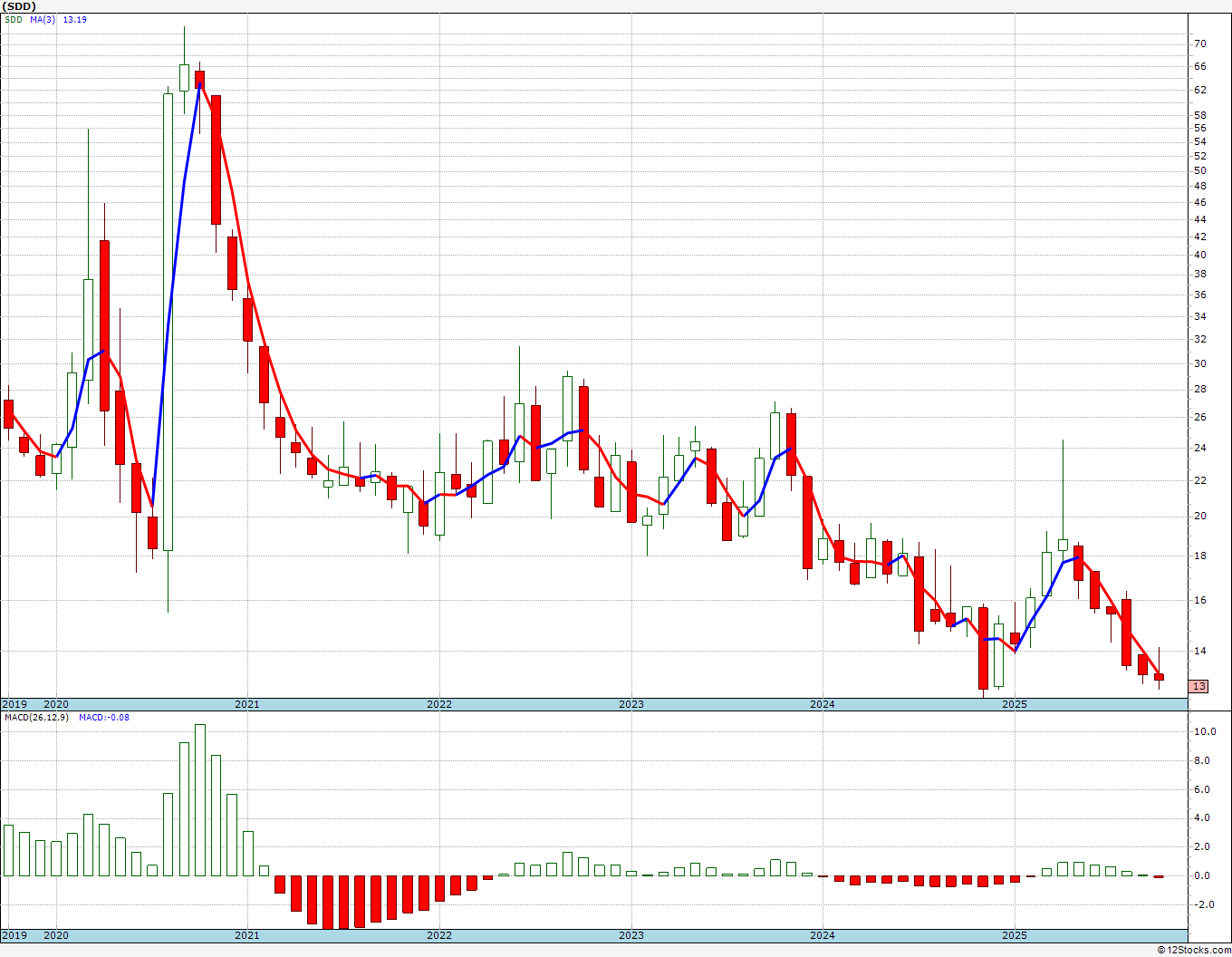Select the MA(3) value 13.19
The width and height of the screenshot is (1232, 957).
point(74,19)
